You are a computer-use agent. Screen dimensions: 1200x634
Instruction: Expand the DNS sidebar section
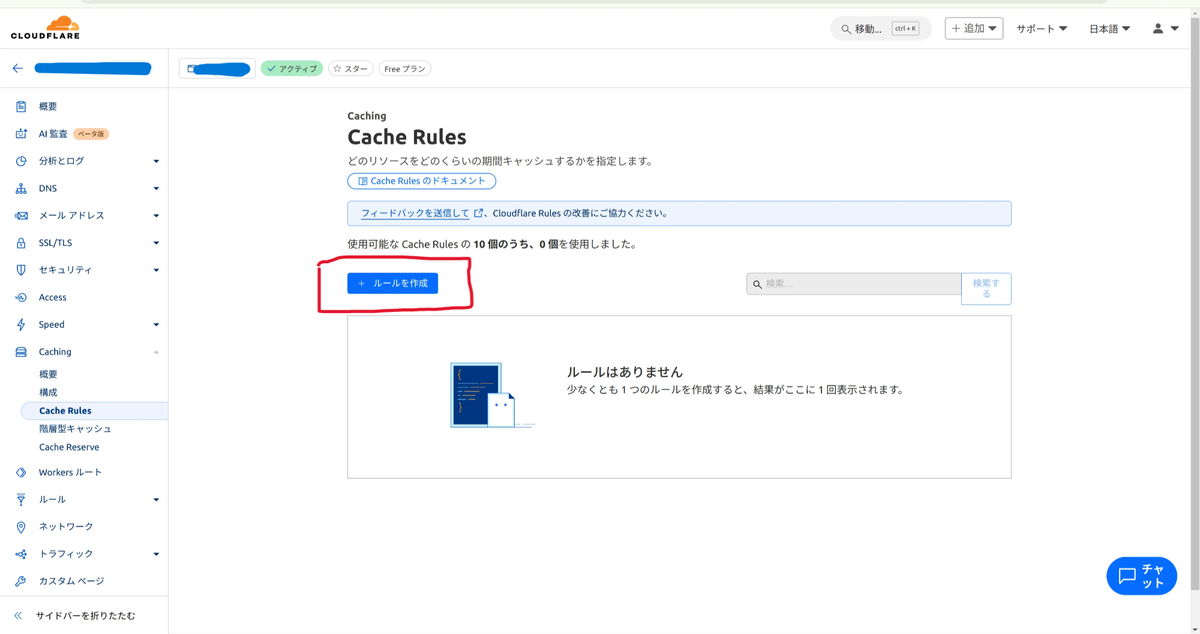tap(156, 188)
